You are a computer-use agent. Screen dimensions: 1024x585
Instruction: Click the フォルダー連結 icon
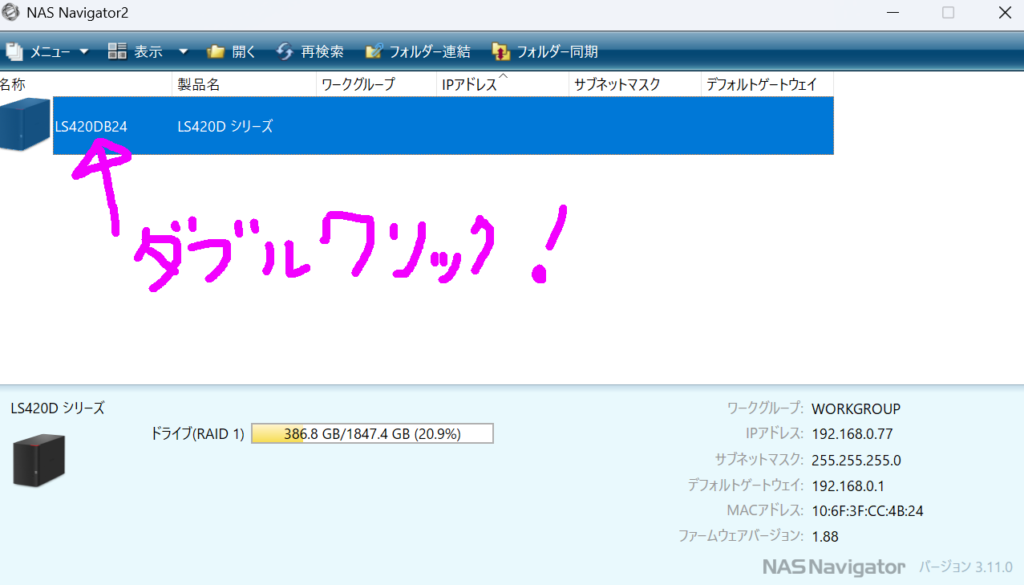click(x=374, y=52)
